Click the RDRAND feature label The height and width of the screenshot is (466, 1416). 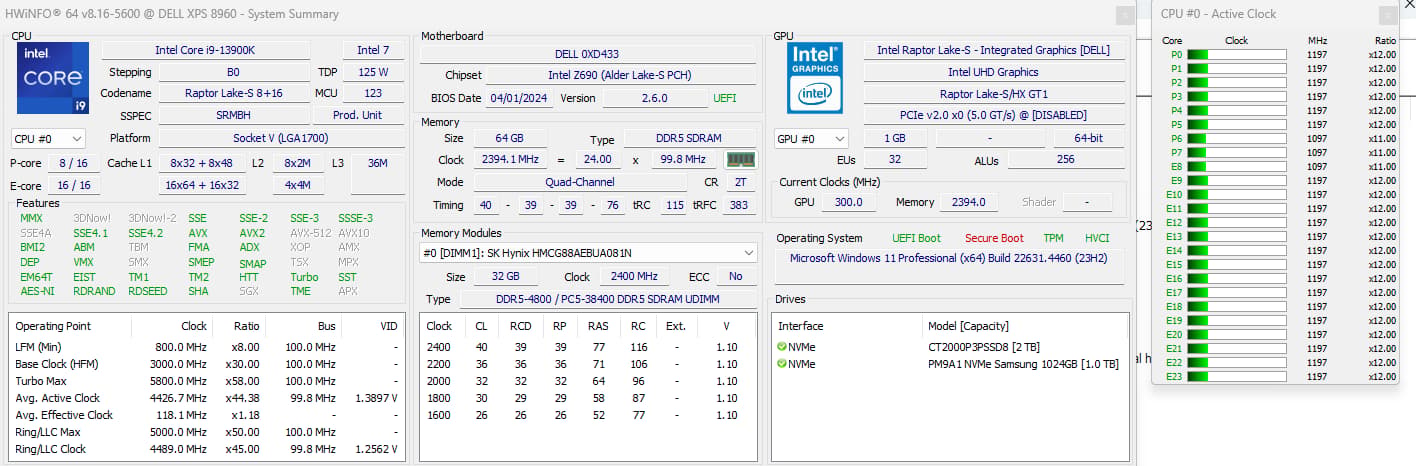point(94,291)
